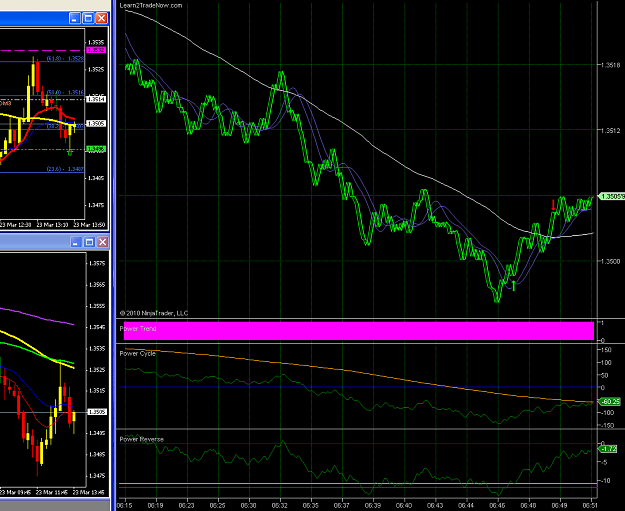Click the Power Trend panel label
This screenshot has width=625, height=511.
pos(138,328)
